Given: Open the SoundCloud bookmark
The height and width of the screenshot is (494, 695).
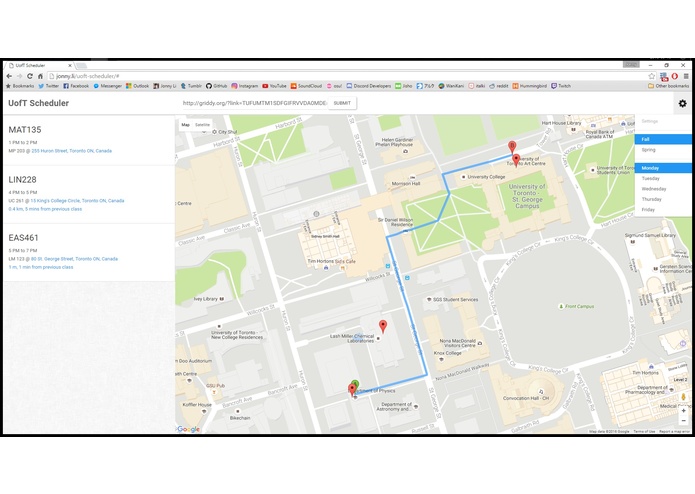Looking at the screenshot, I should [306, 86].
